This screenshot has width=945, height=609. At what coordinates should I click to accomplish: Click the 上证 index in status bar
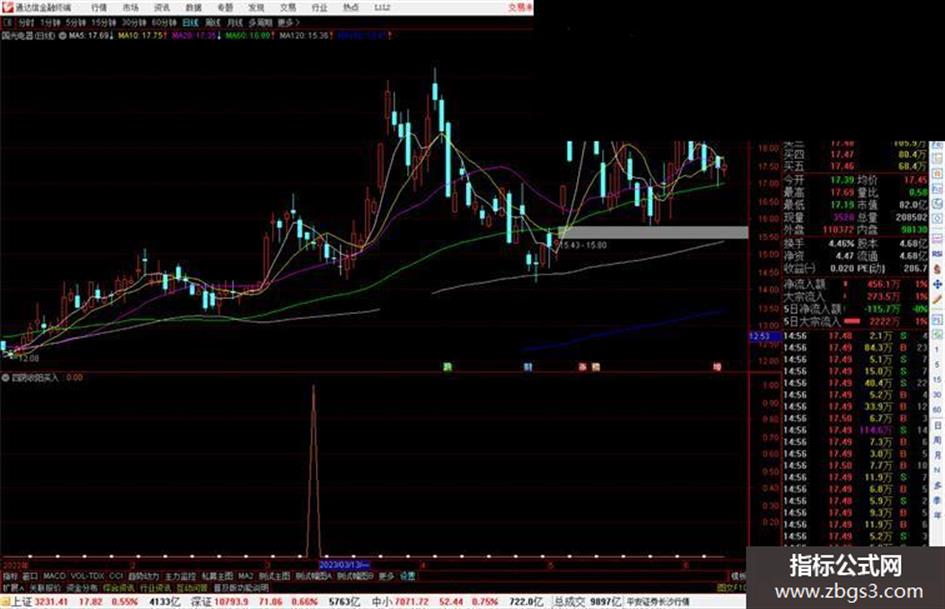tap(22, 602)
